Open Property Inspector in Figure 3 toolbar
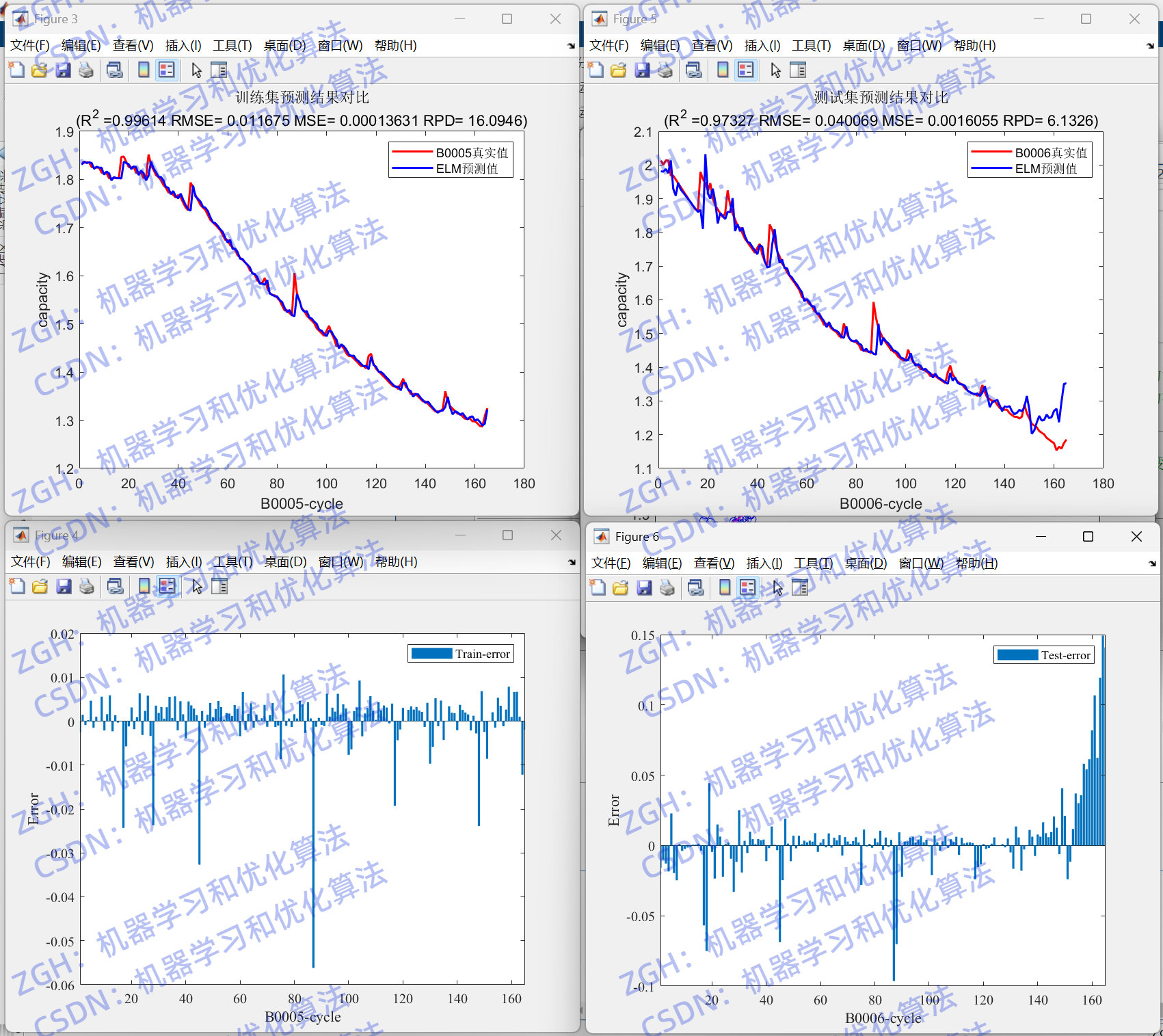Viewport: 1163px width, 1036px height. tap(219, 70)
